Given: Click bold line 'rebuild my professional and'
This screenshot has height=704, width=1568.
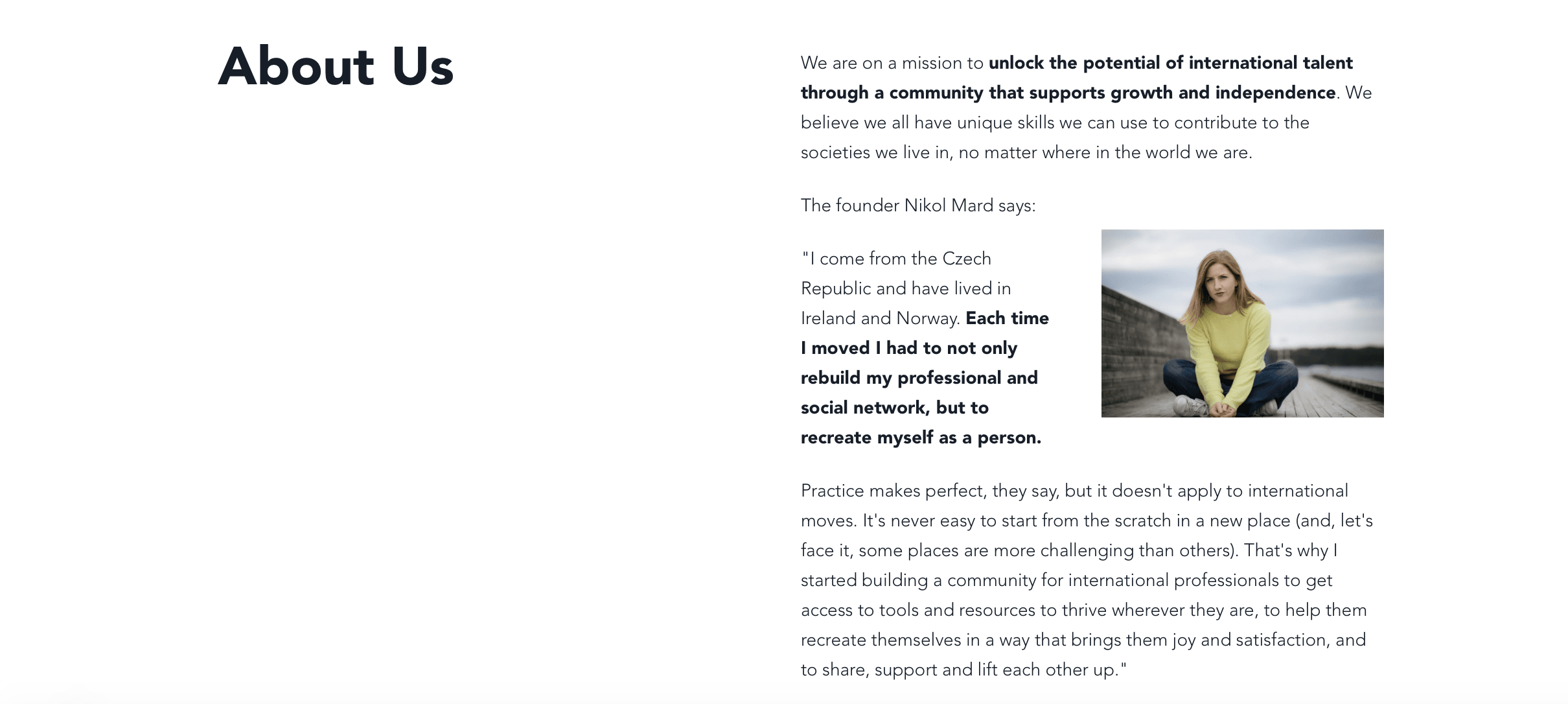Looking at the screenshot, I should pos(919,378).
